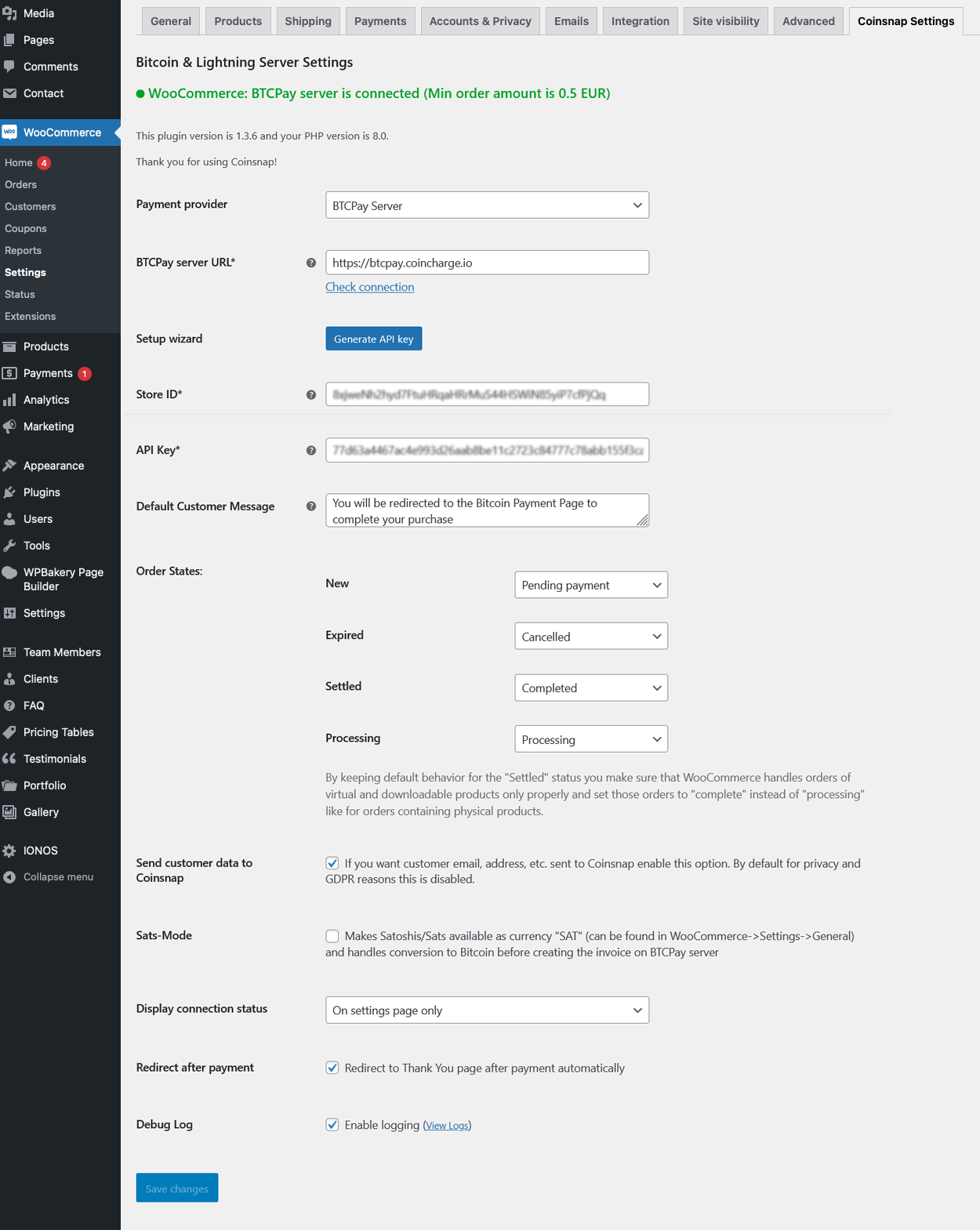Open the Advanced tab
980x1230 pixels.
[x=808, y=21]
